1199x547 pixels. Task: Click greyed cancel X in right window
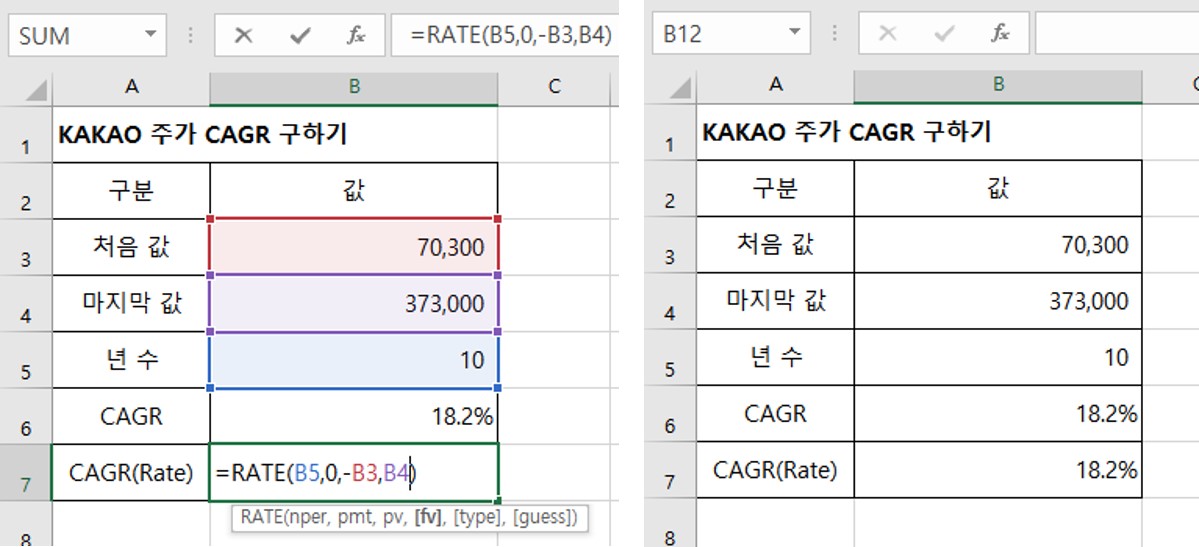887,34
